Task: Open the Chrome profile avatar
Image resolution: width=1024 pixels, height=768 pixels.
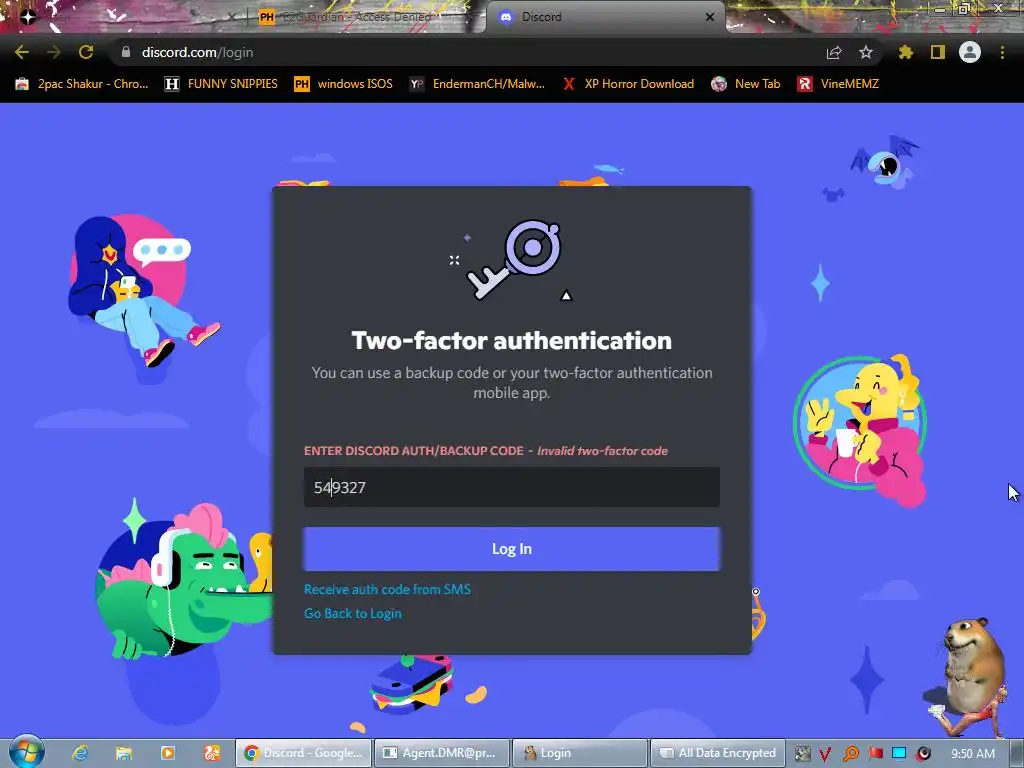Action: pos(970,52)
